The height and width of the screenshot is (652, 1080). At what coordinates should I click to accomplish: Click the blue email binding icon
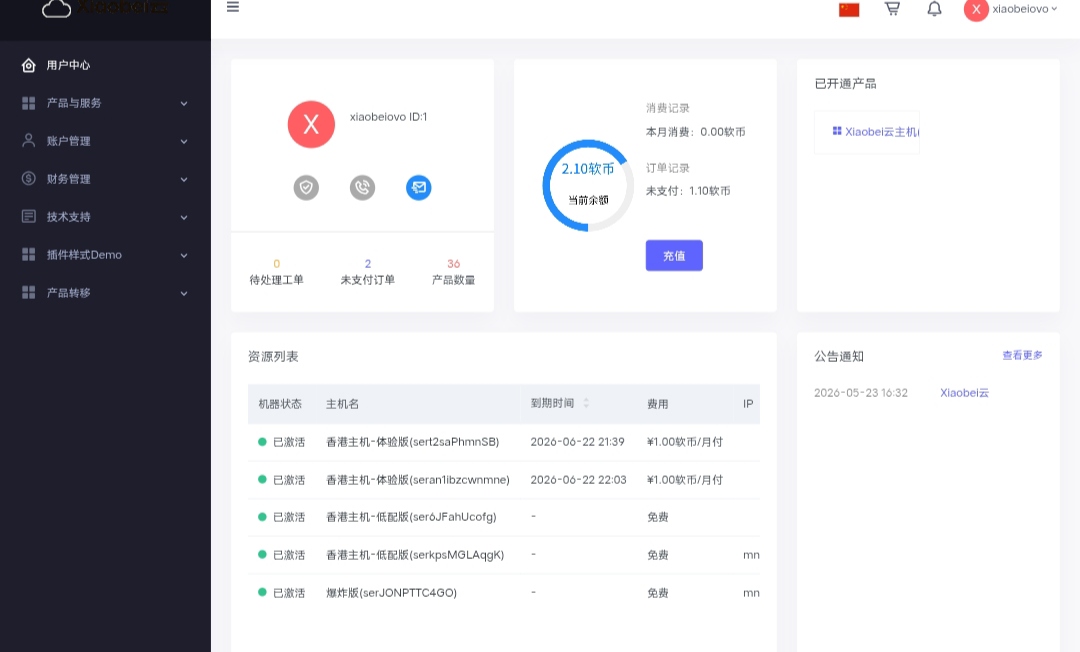419,187
